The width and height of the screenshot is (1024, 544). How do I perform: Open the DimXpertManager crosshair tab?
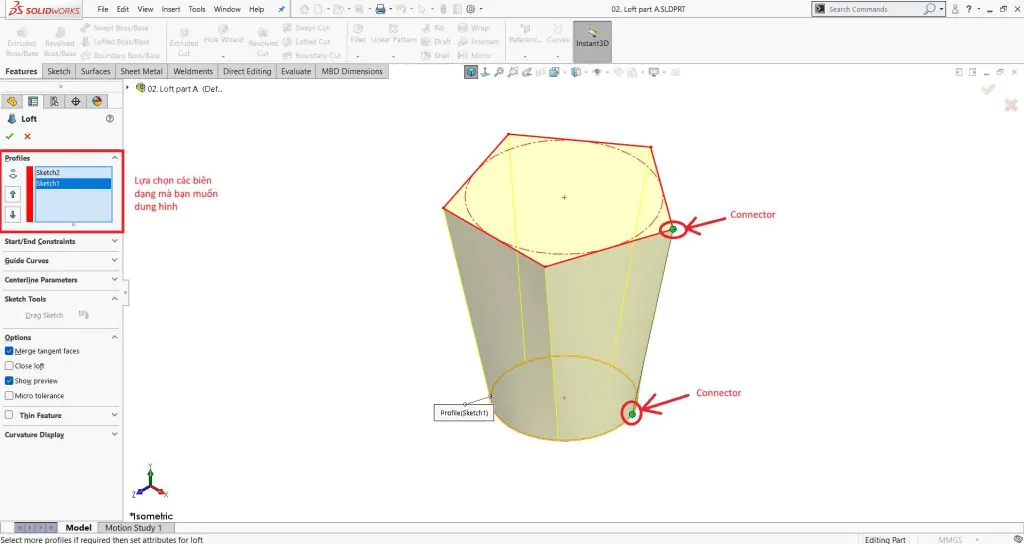(x=76, y=101)
